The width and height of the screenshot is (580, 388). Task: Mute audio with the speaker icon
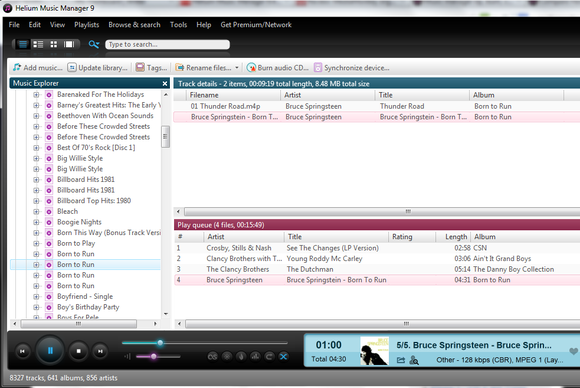127,357
